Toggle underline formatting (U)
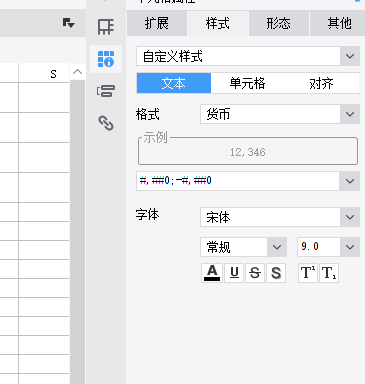This screenshot has width=365, height=384. 234,273
